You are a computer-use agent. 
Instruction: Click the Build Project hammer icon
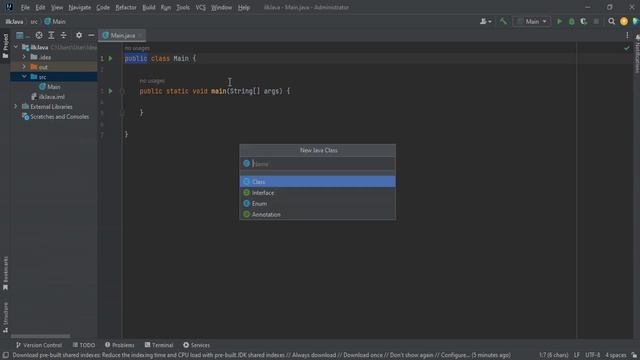pos(503,21)
